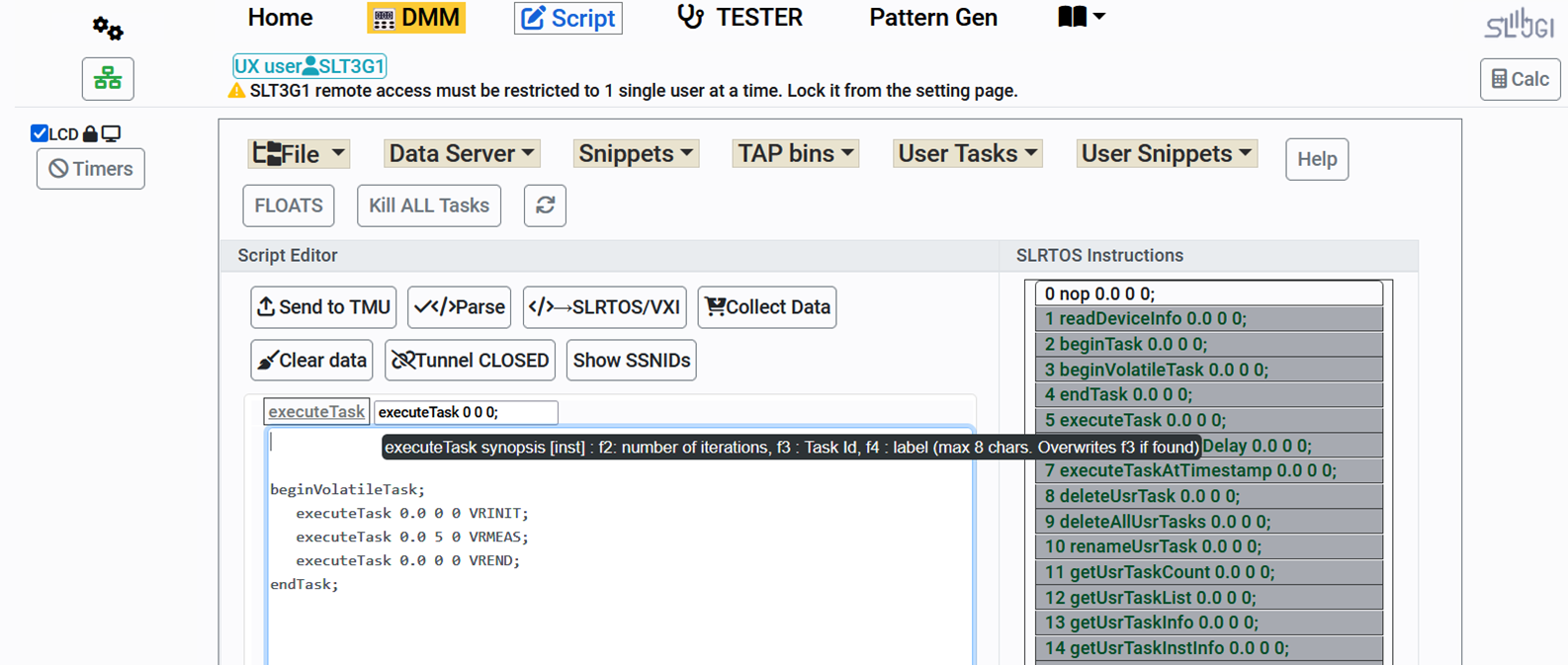Click the green network topology icon

108,79
